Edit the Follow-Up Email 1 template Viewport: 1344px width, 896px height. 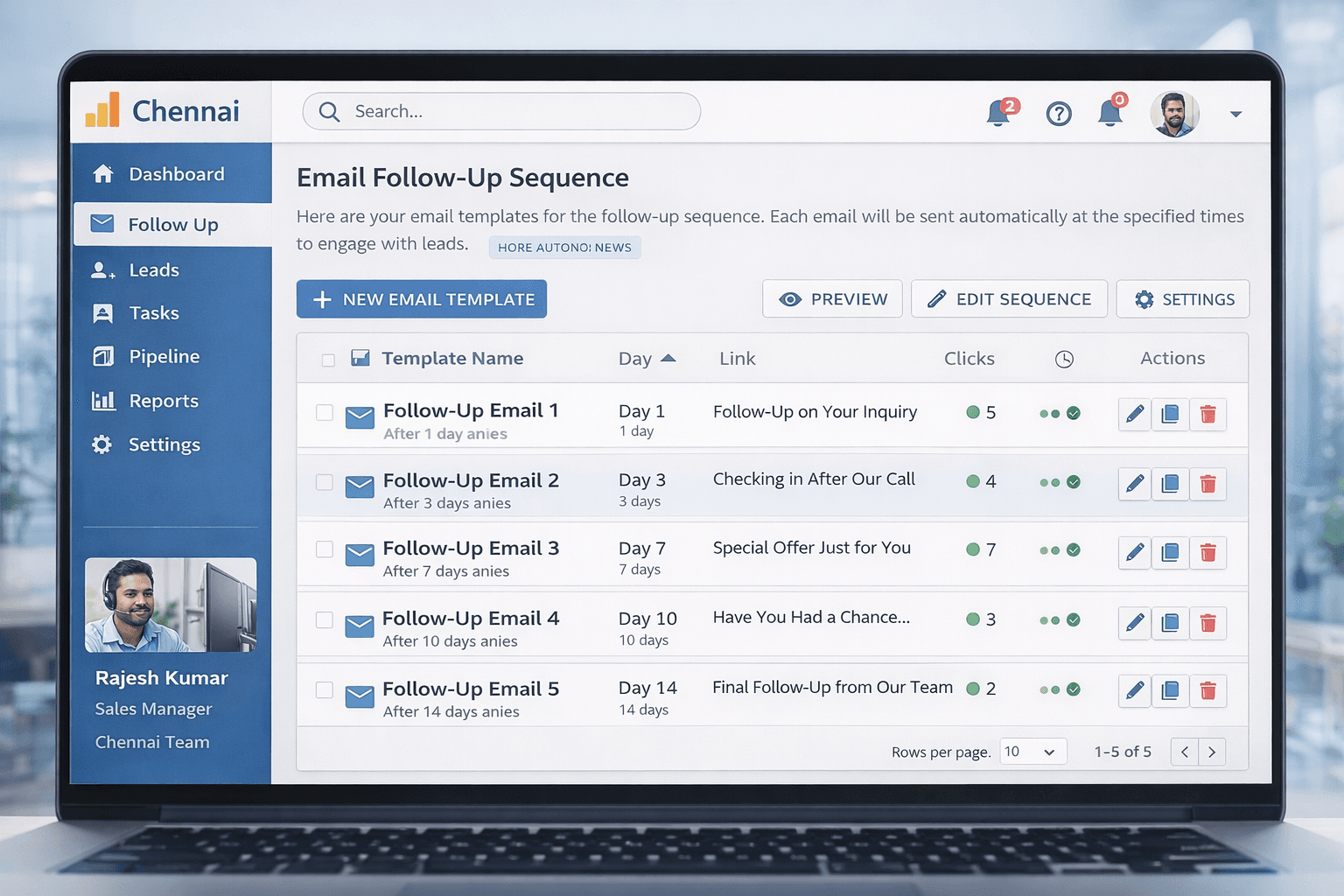1134,414
